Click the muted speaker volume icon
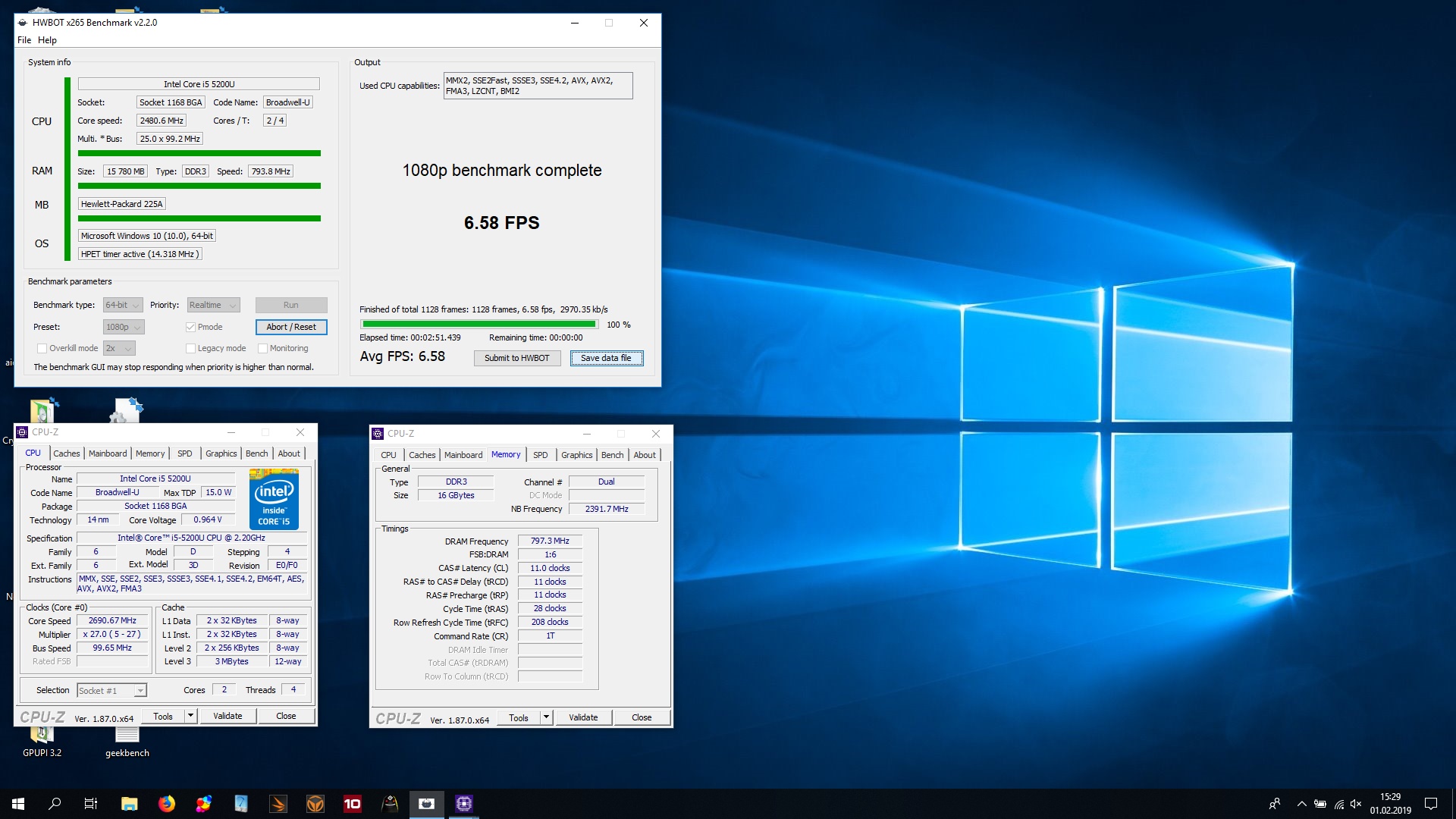The image size is (1456, 819). 1357,804
